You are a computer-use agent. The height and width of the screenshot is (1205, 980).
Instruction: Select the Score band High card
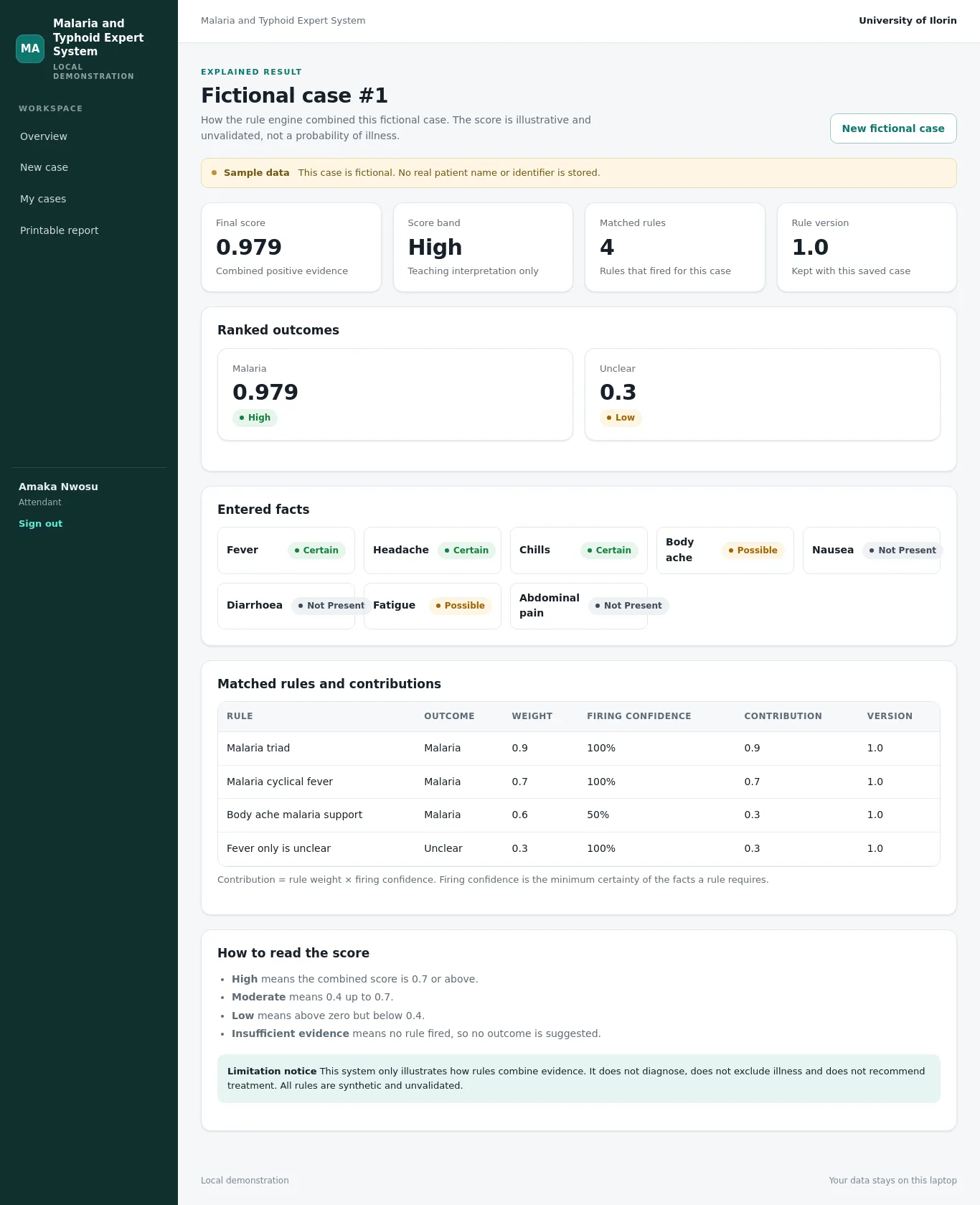tap(483, 248)
